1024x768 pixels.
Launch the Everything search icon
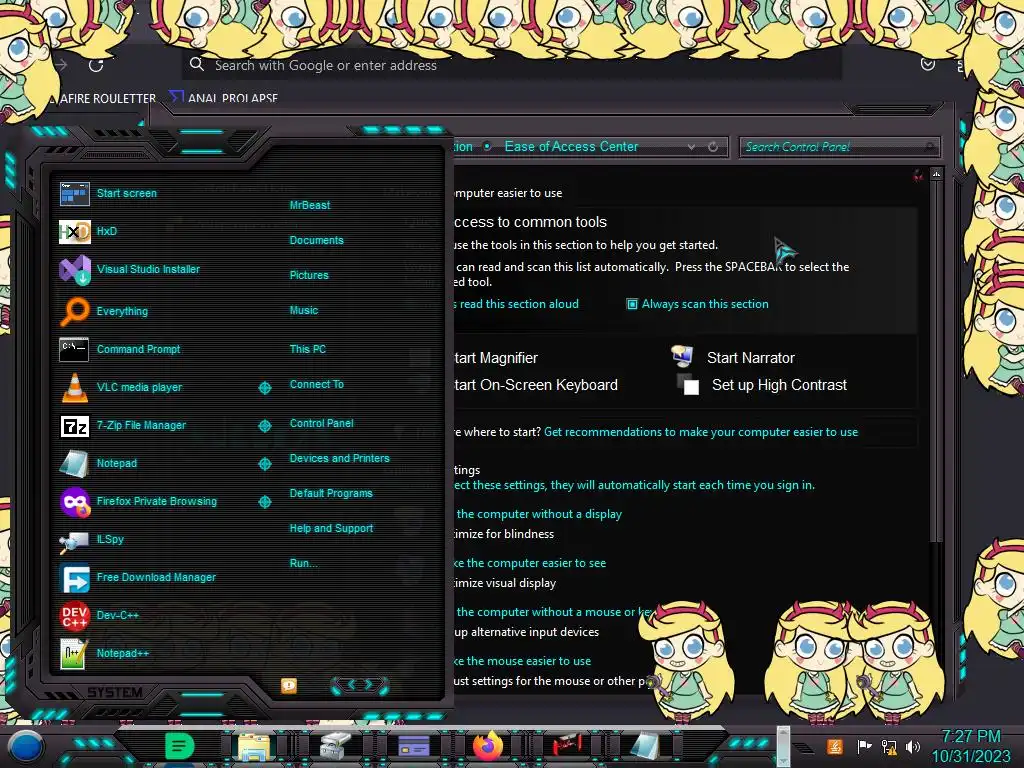[x=74, y=312]
